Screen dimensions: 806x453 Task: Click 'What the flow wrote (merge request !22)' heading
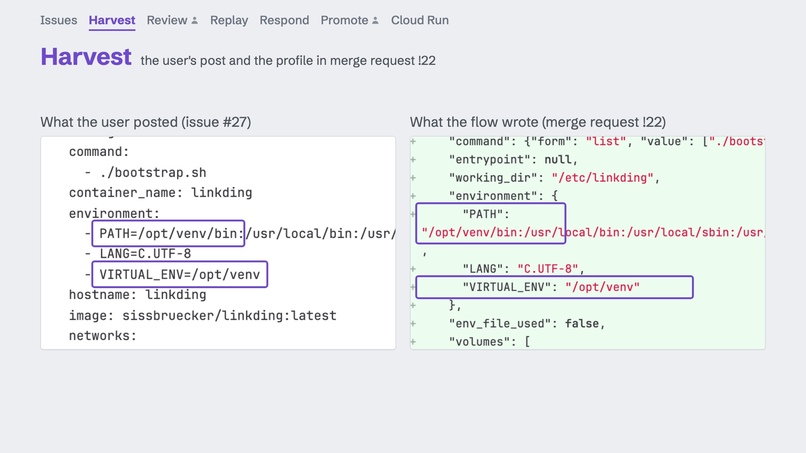(538, 122)
